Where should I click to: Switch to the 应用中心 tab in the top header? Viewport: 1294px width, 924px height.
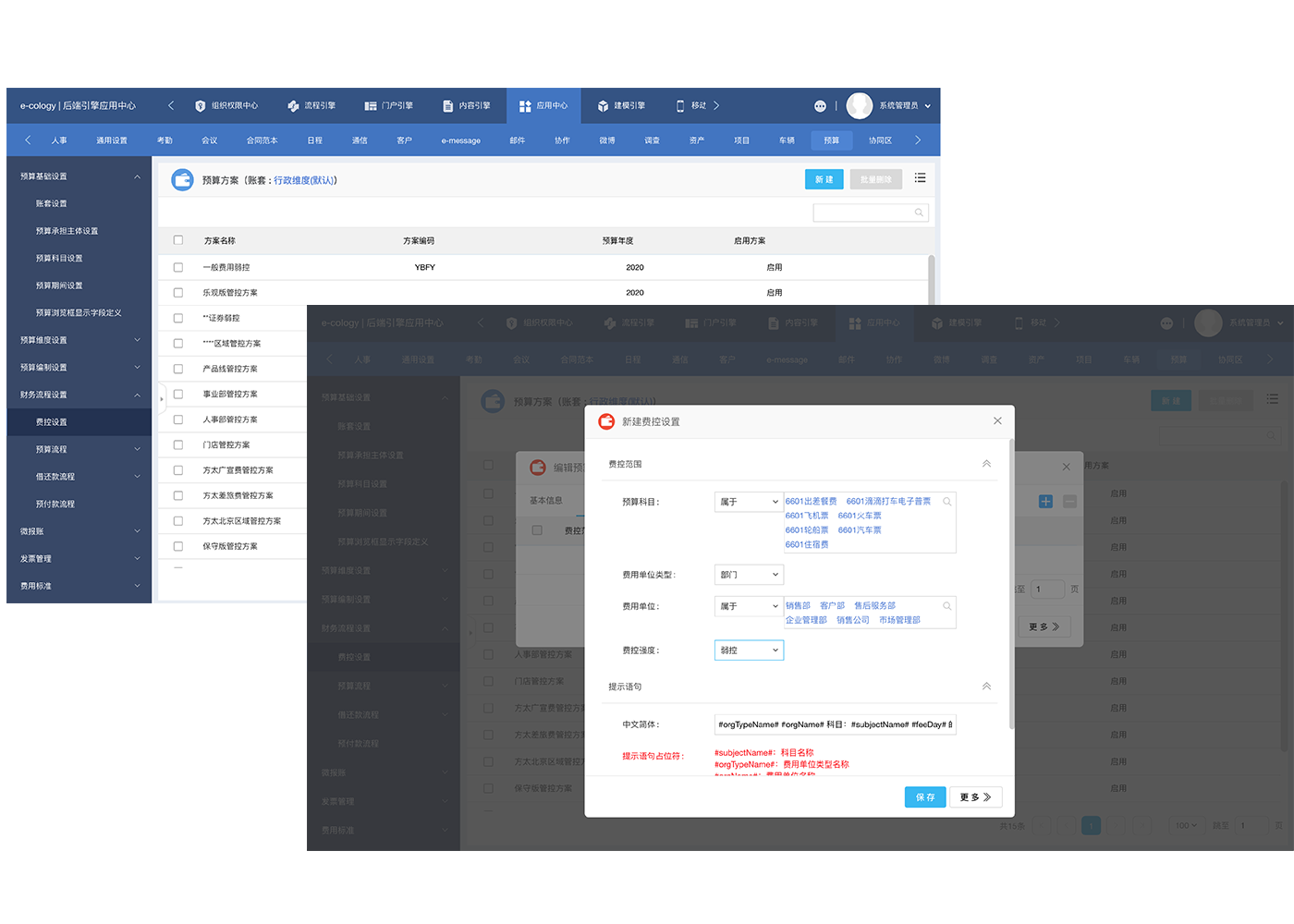point(543,106)
